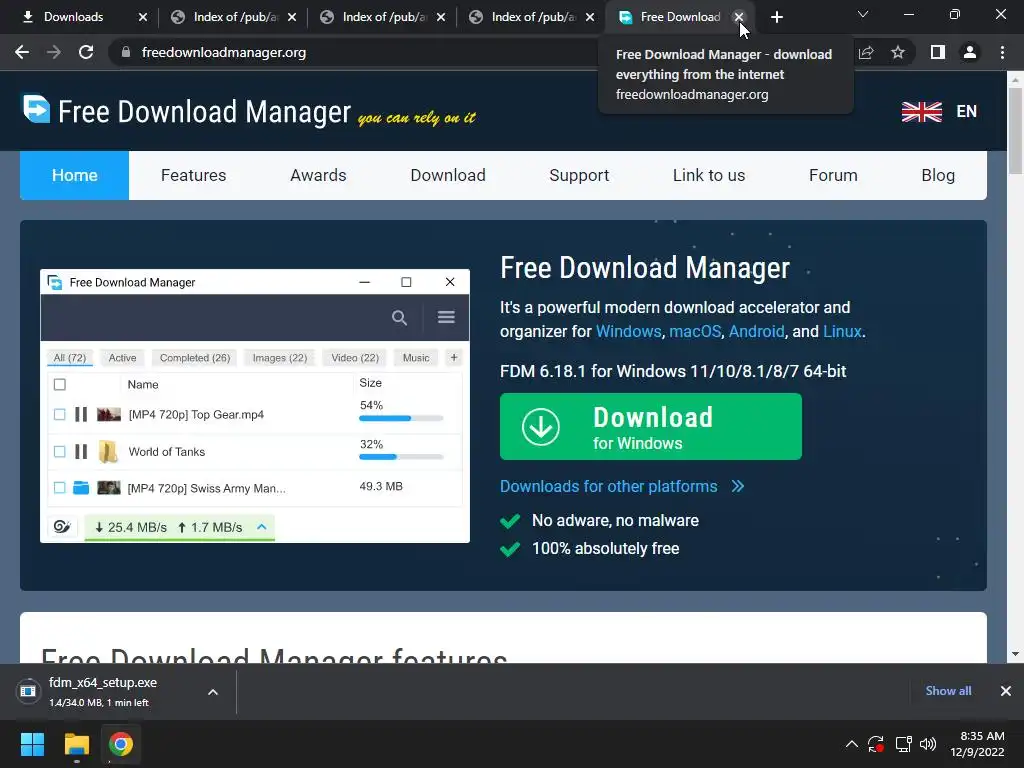Follow the Linux link

click(x=842, y=332)
